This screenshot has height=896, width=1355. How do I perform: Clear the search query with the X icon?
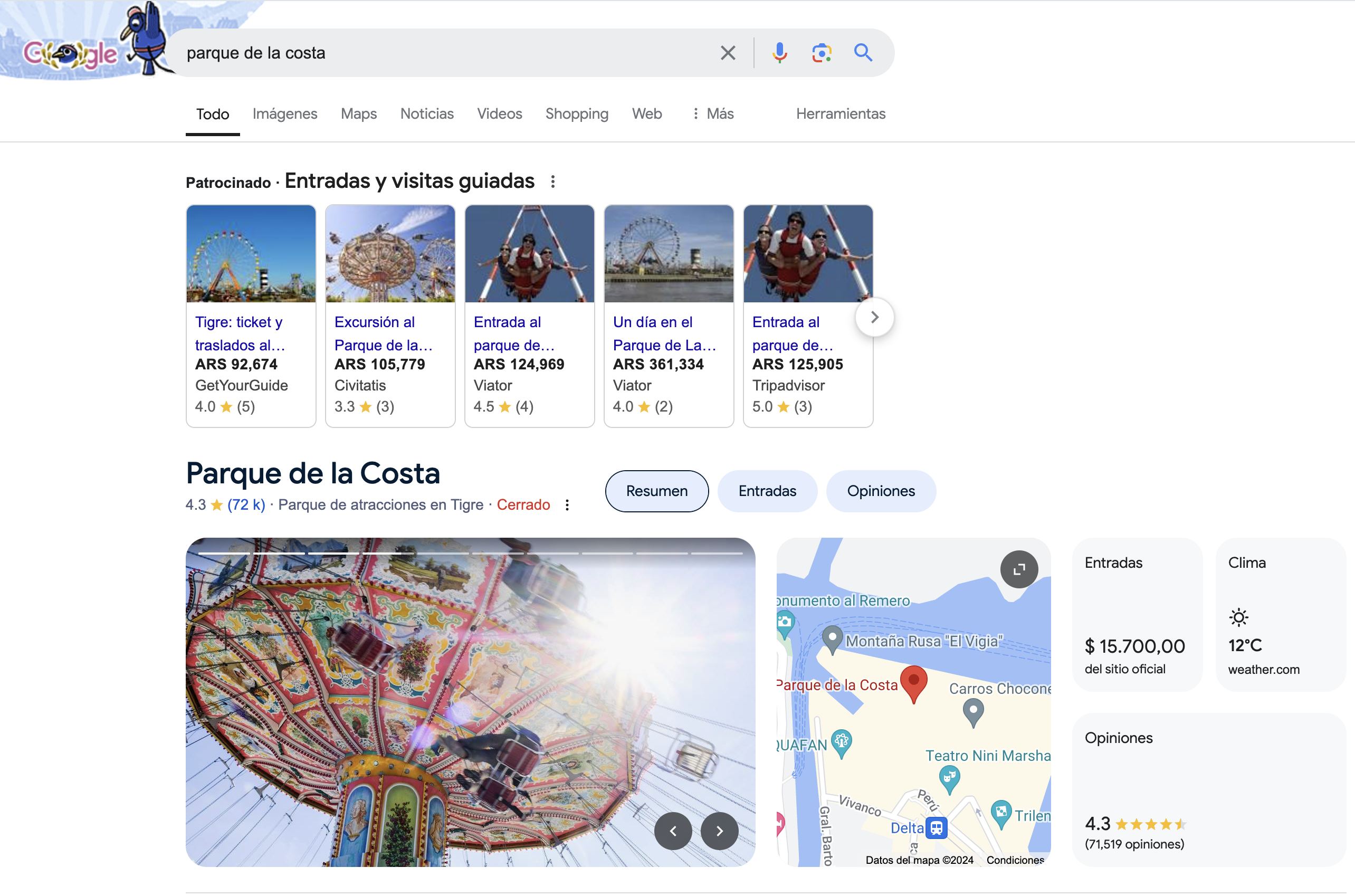727,53
